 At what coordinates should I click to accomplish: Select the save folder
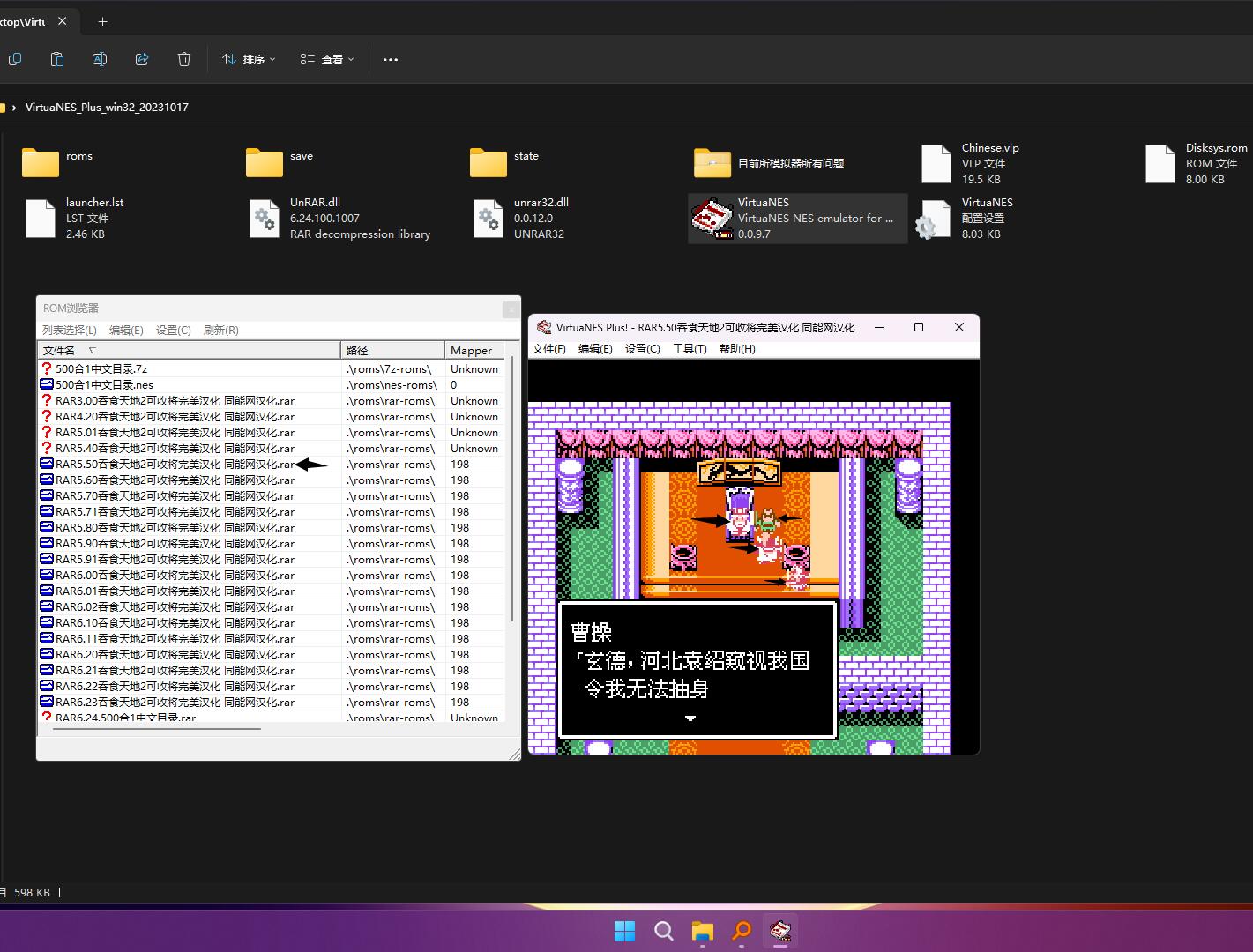pos(280,161)
